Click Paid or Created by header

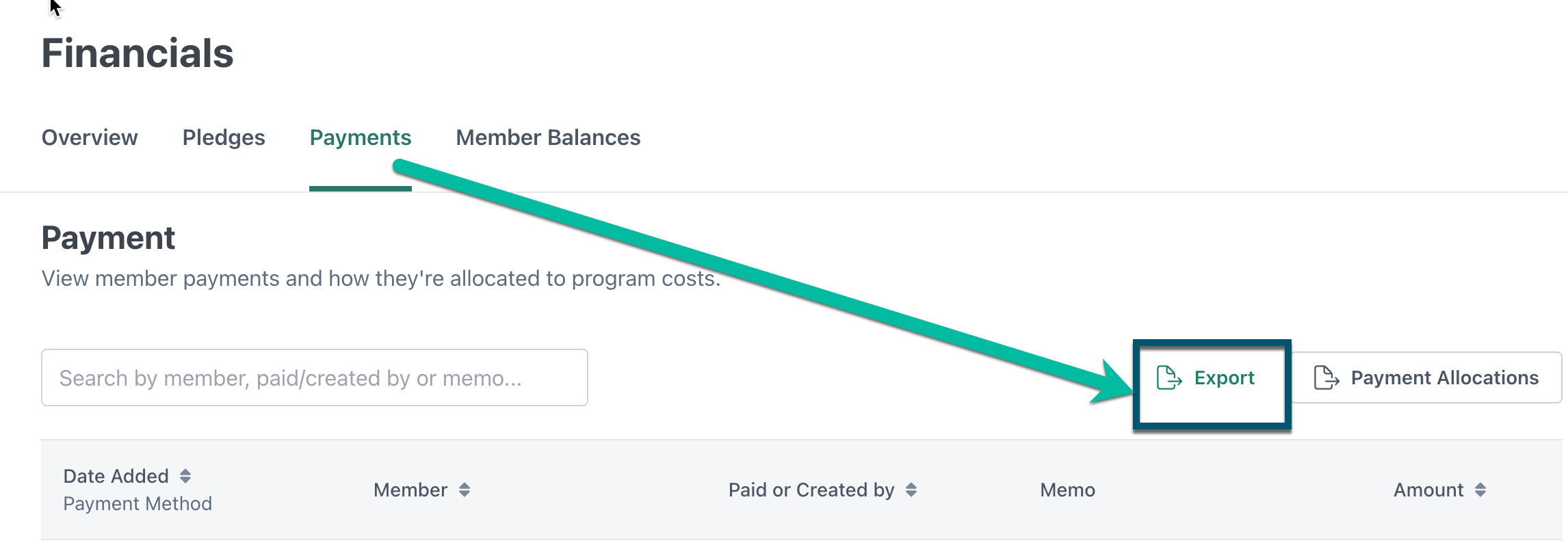[x=811, y=490]
